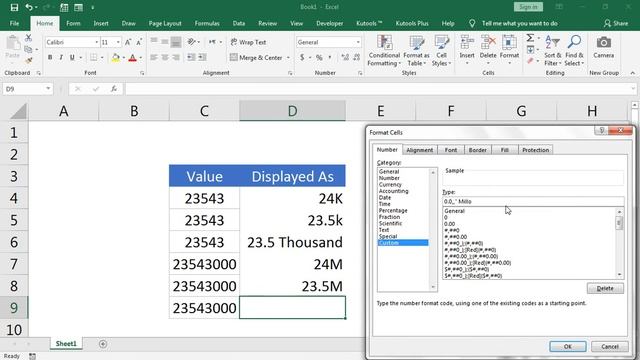Open Merge & Center dropdown arrow
This screenshot has width=640, height=360.
pos(288,58)
